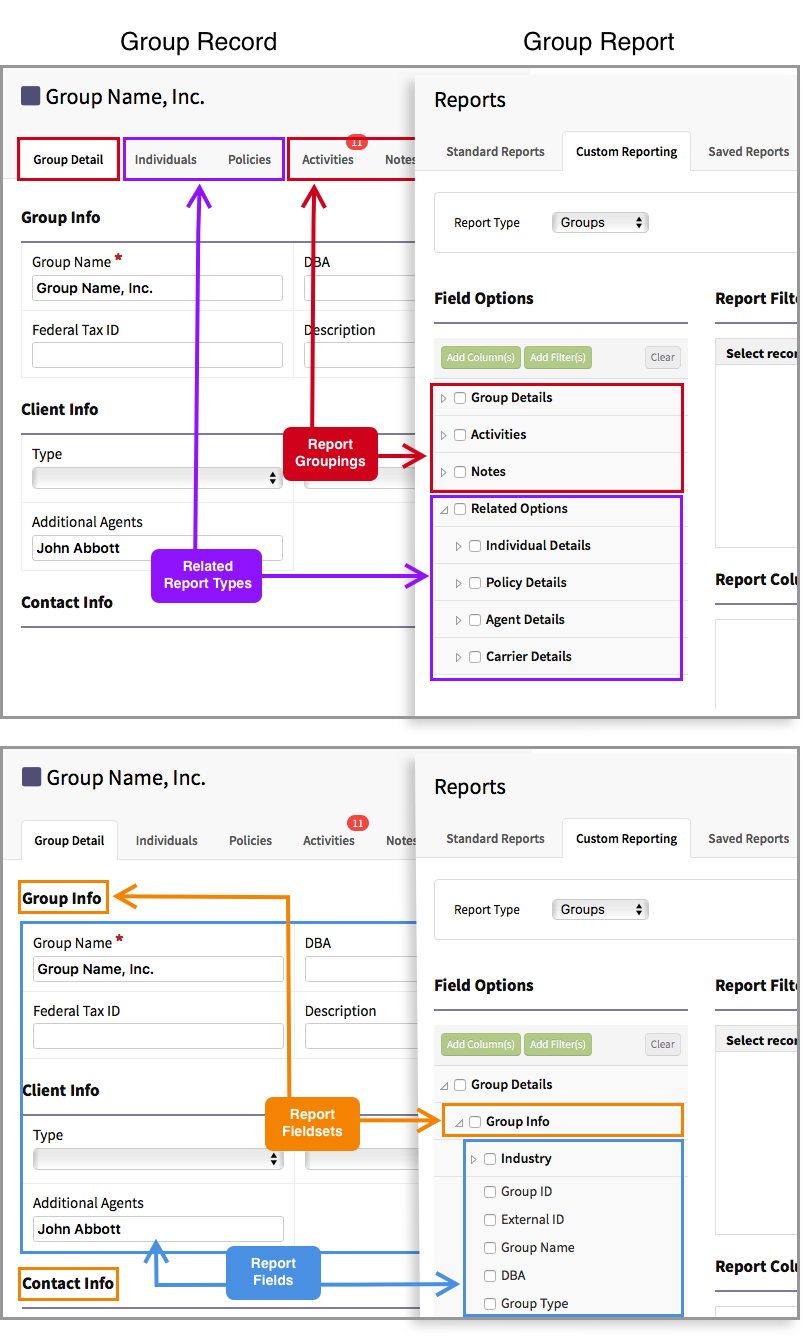The image size is (803, 1336).
Task: Enable the Individual Details checkbox
Action: pyautogui.click(x=474, y=545)
